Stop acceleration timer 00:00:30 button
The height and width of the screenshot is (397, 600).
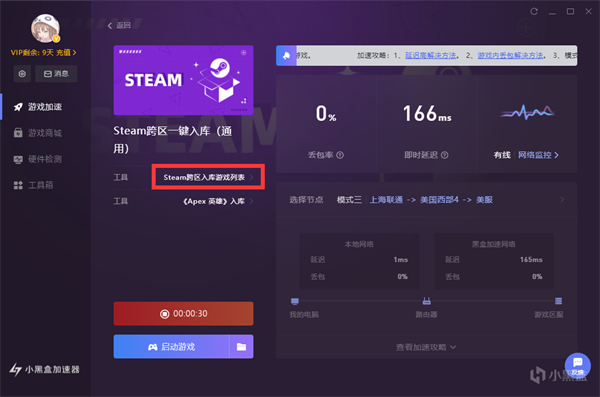[x=183, y=314]
